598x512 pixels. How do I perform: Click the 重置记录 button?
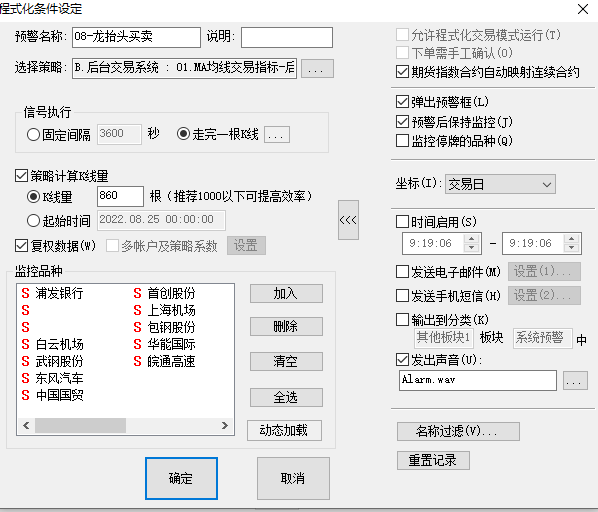pos(433,461)
